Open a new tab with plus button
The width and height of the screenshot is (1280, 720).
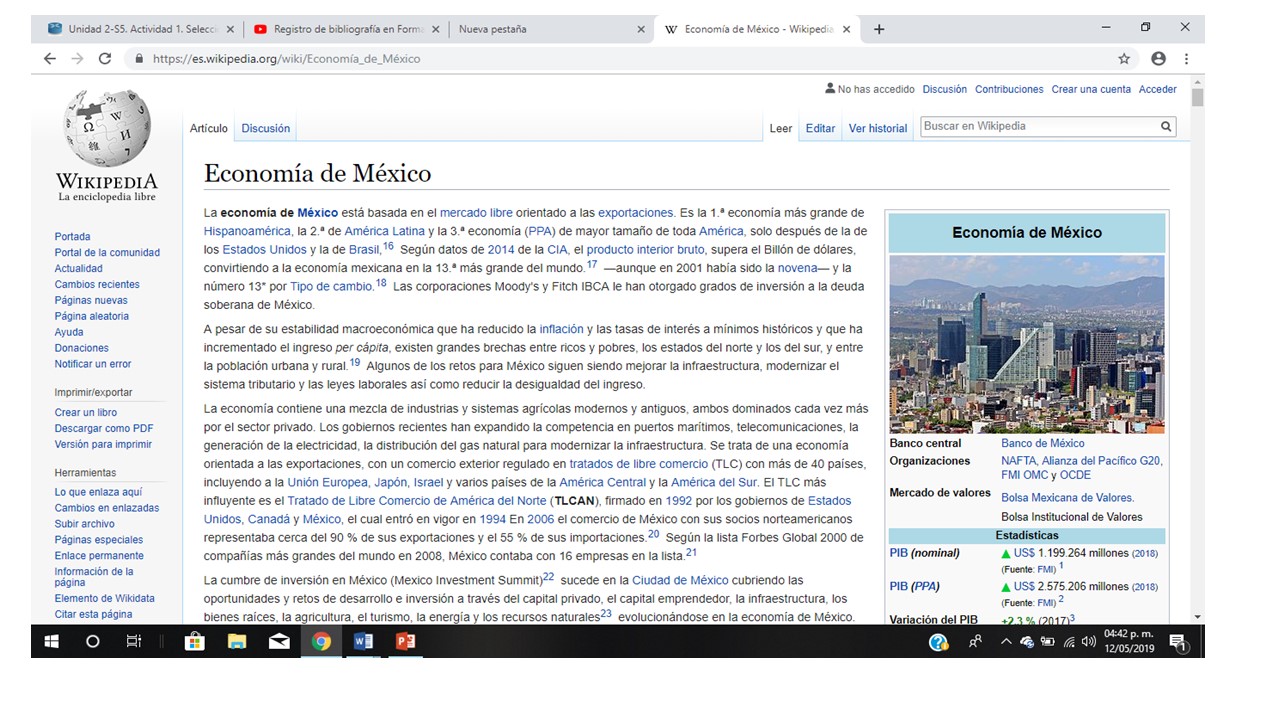(x=879, y=29)
